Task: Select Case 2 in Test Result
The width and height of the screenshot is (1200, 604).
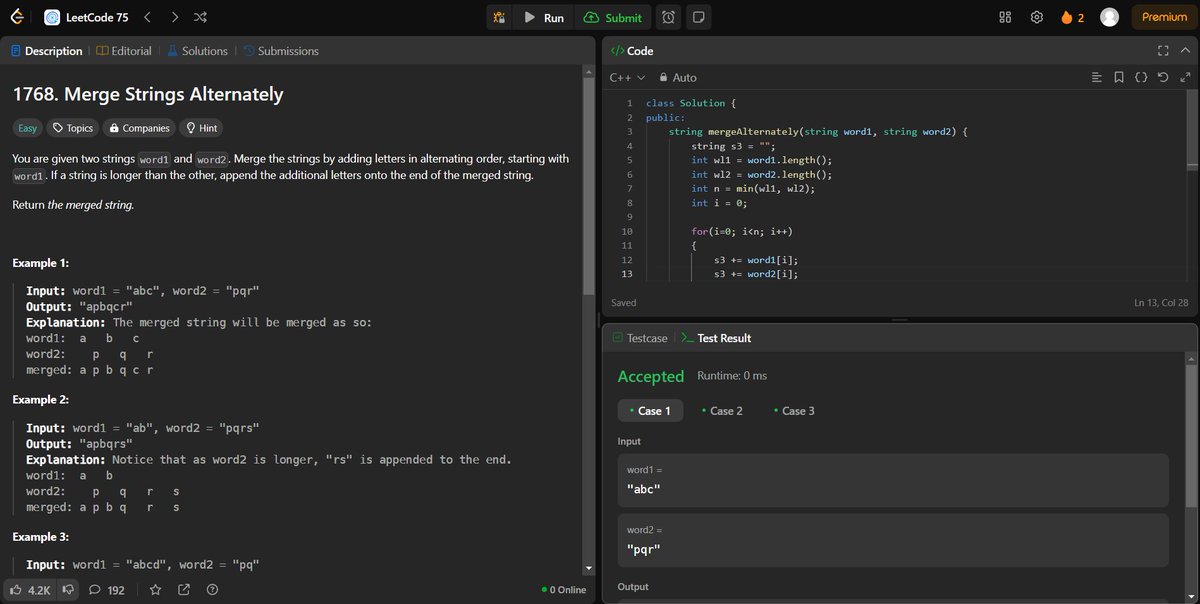Action: click(722, 410)
